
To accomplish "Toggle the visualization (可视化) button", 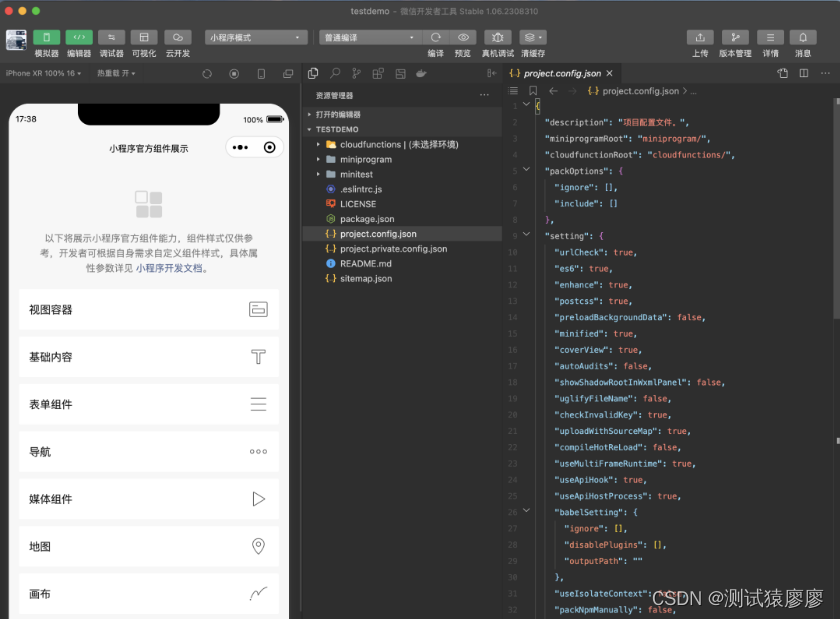I will [x=144, y=38].
